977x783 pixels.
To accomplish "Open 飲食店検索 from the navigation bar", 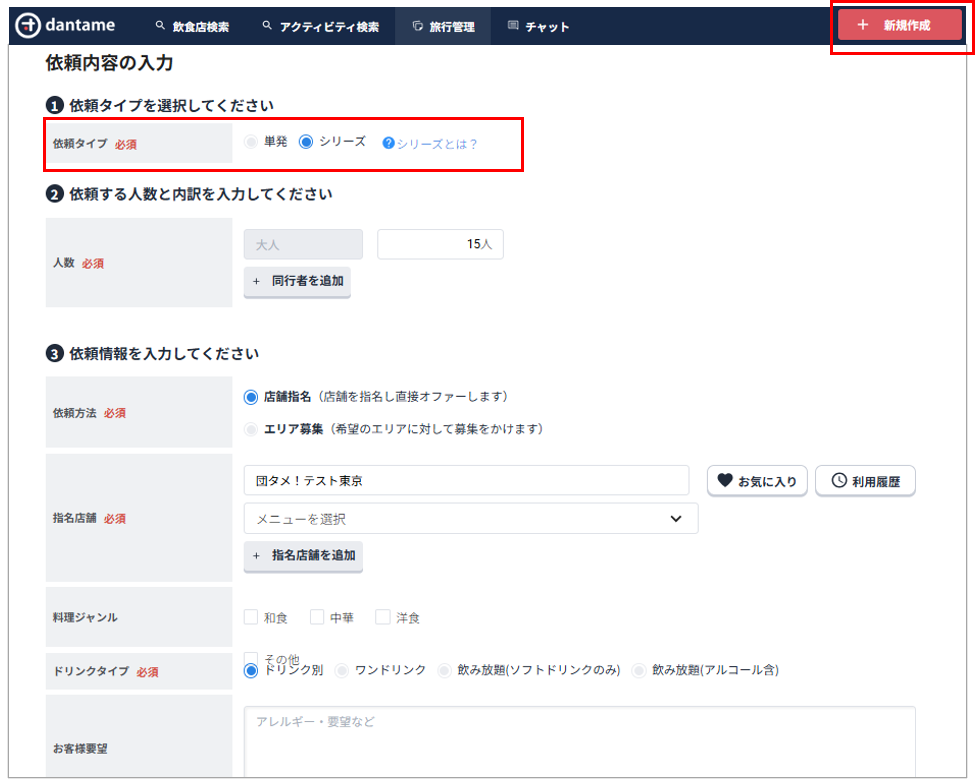I will tap(192, 27).
